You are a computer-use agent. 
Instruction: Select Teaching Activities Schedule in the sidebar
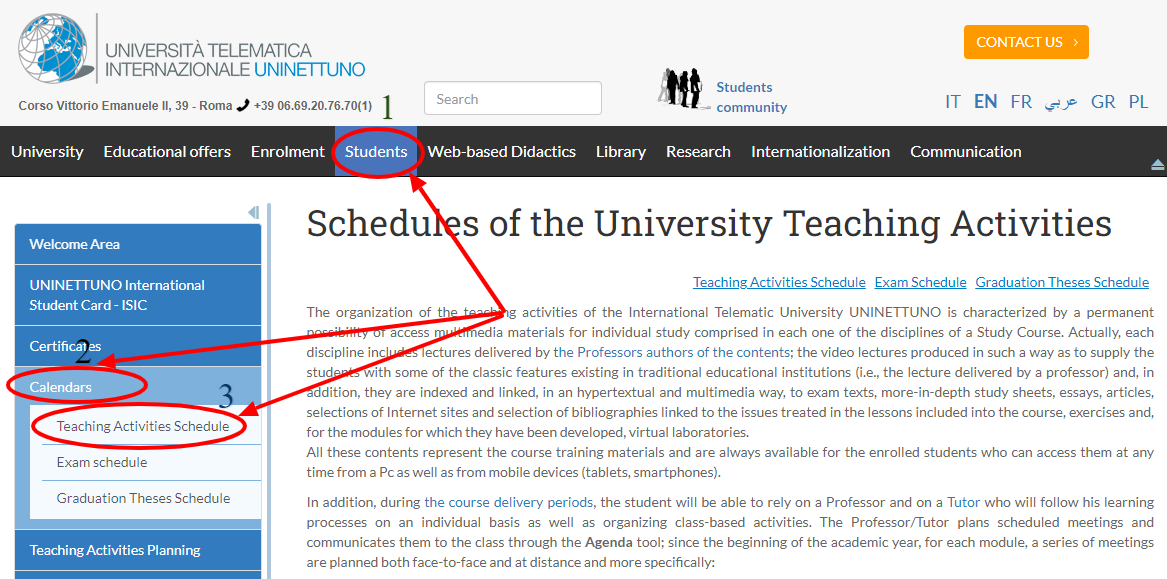(143, 426)
